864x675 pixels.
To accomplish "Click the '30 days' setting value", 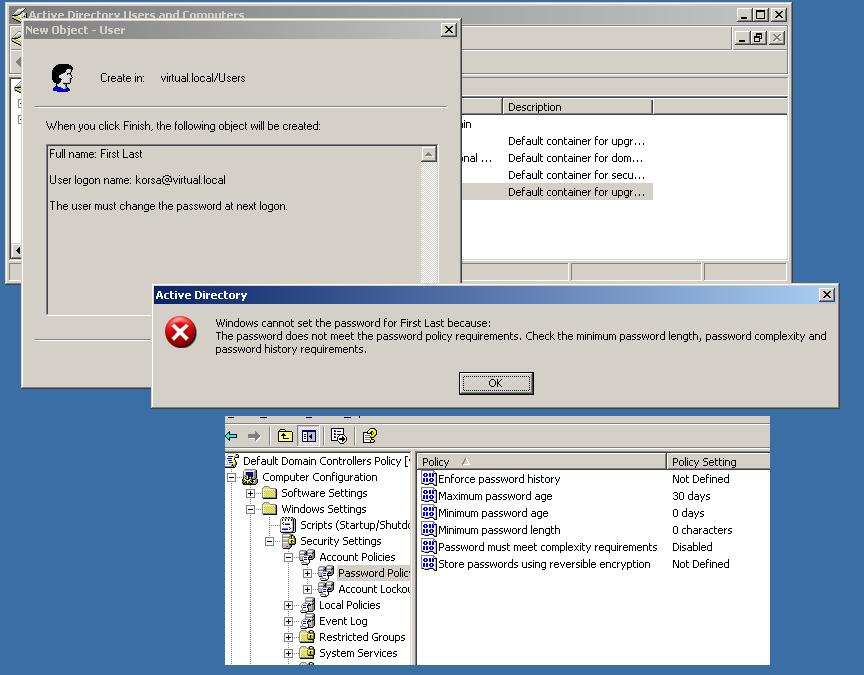I will 691,495.
